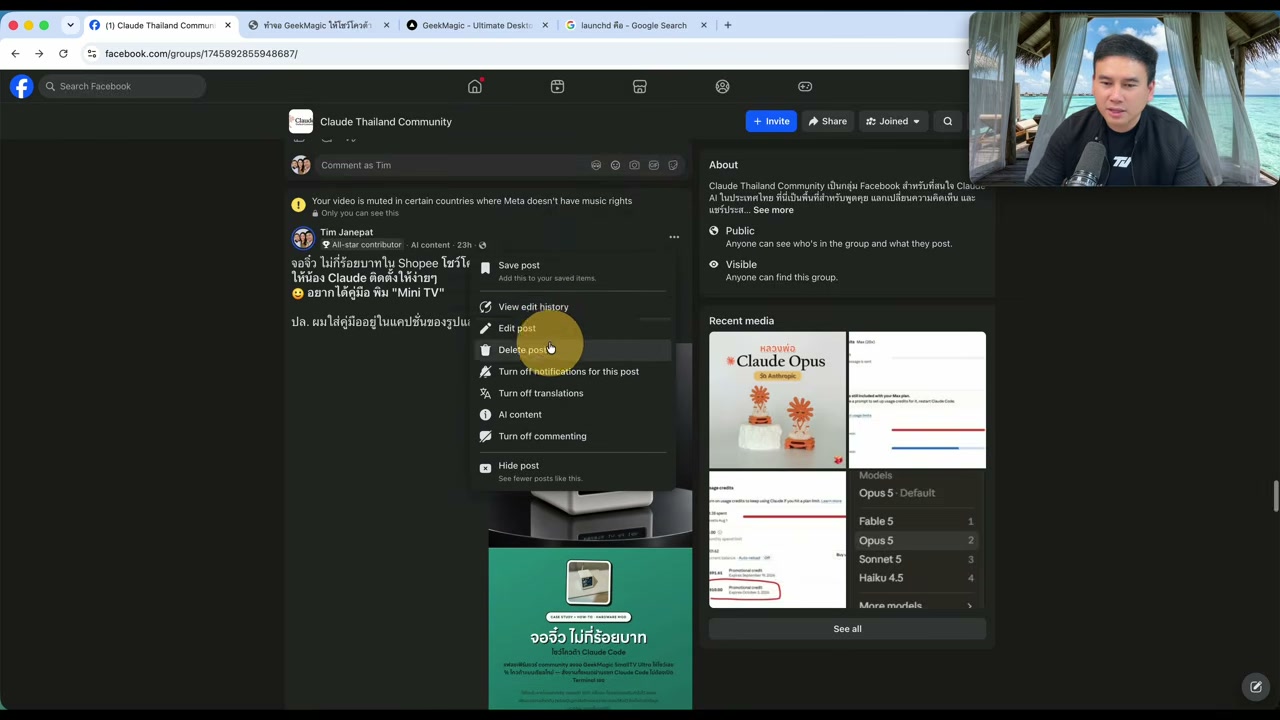Open the browser tab list chevron

pos(70,25)
